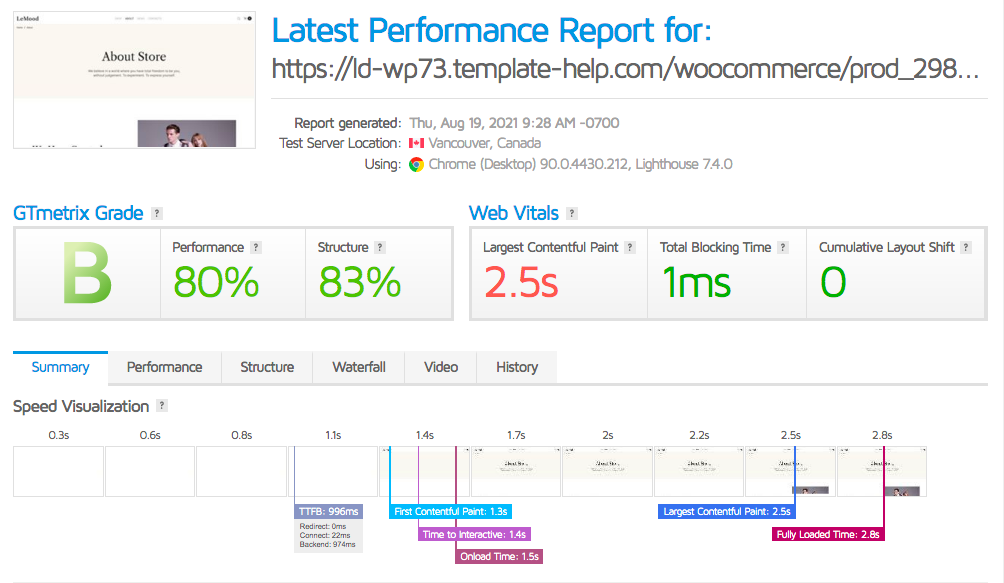This screenshot has width=1004, height=583.
Task: Click help icon beside Speed Visualization
Action: tap(162, 406)
